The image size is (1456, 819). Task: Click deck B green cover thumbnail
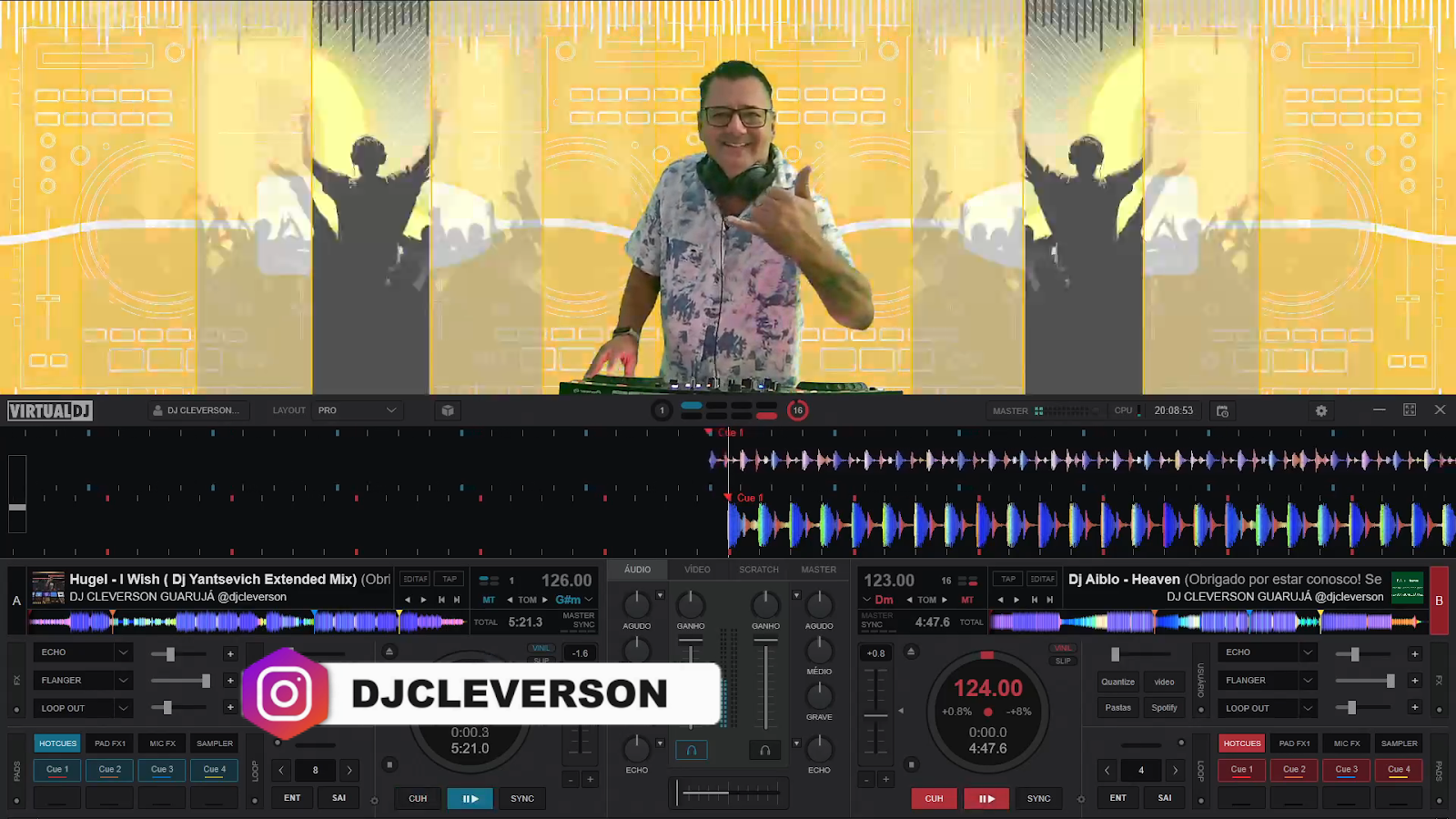pos(1408,588)
